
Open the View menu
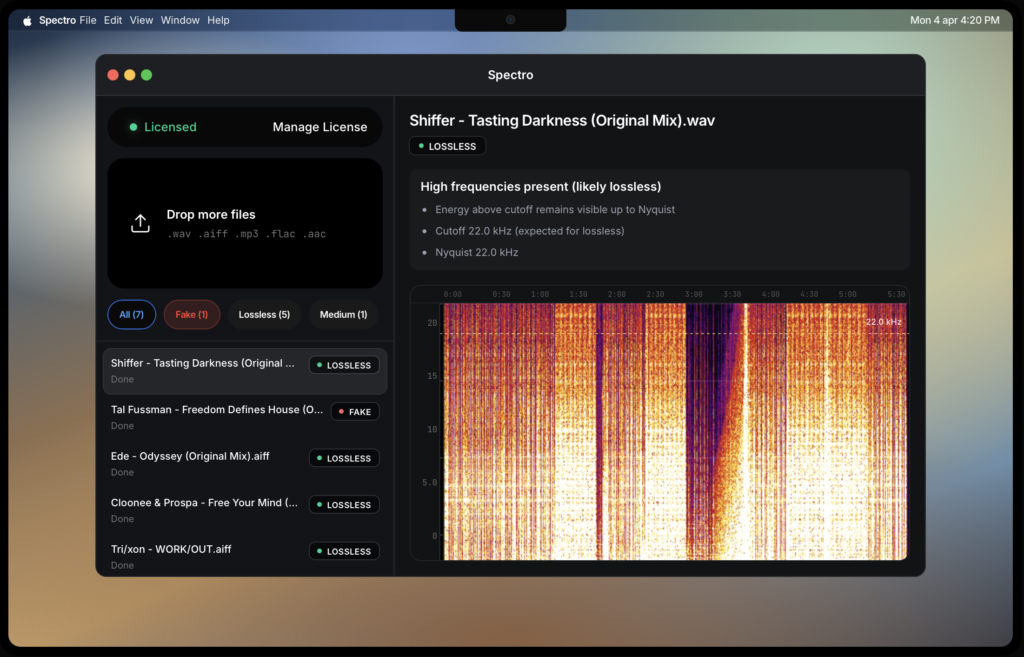pos(141,20)
